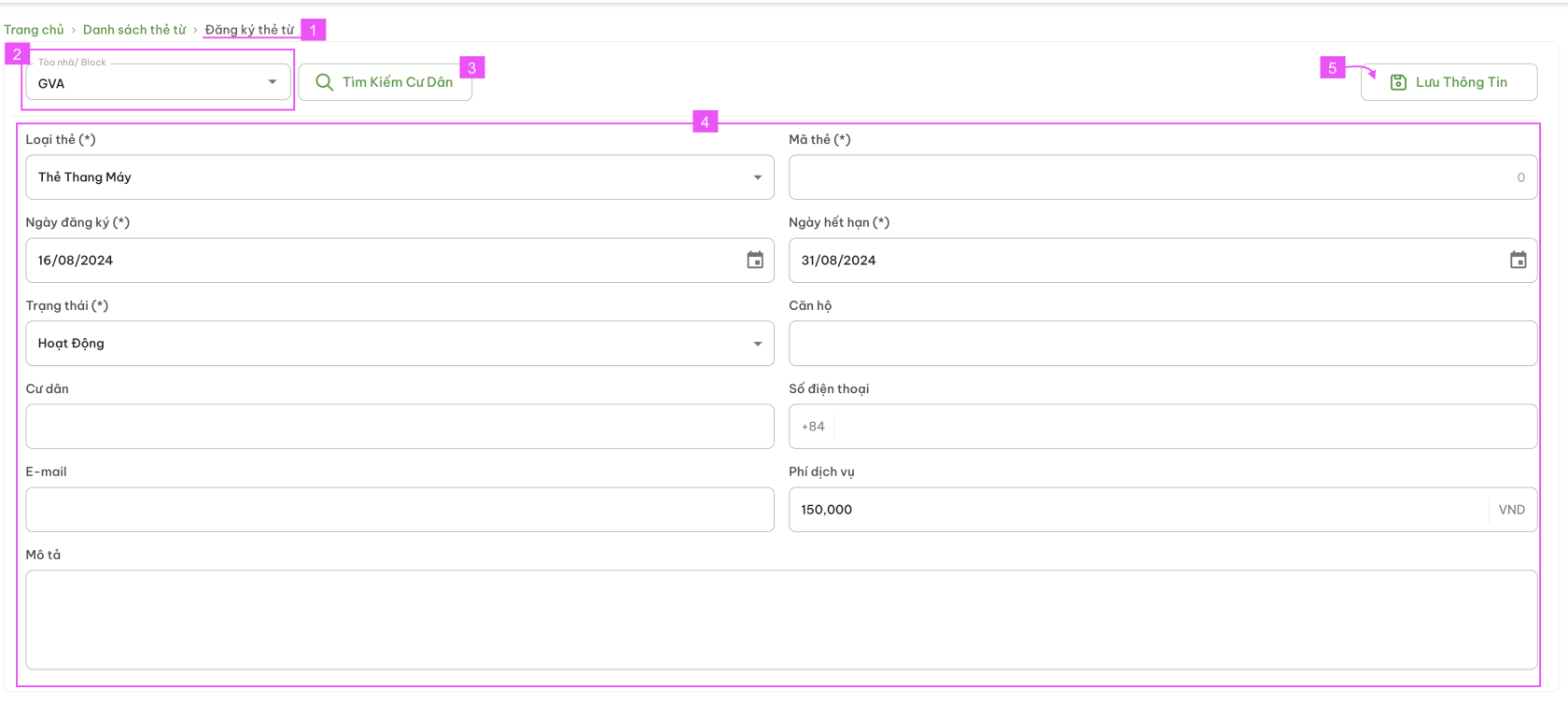Click the Số điện thoại phone field
Image resolution: width=1568 pixels, height=704 pixels.
click(x=1163, y=427)
